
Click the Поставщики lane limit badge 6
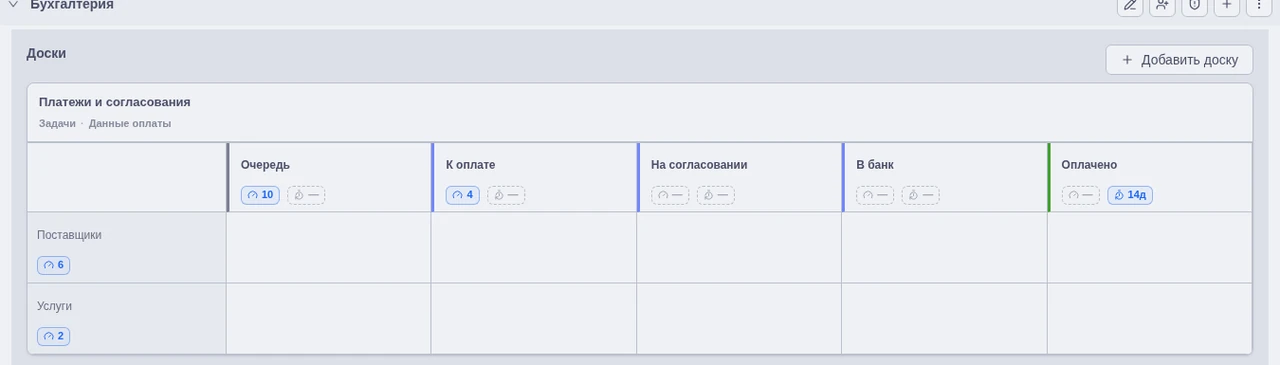pos(54,265)
